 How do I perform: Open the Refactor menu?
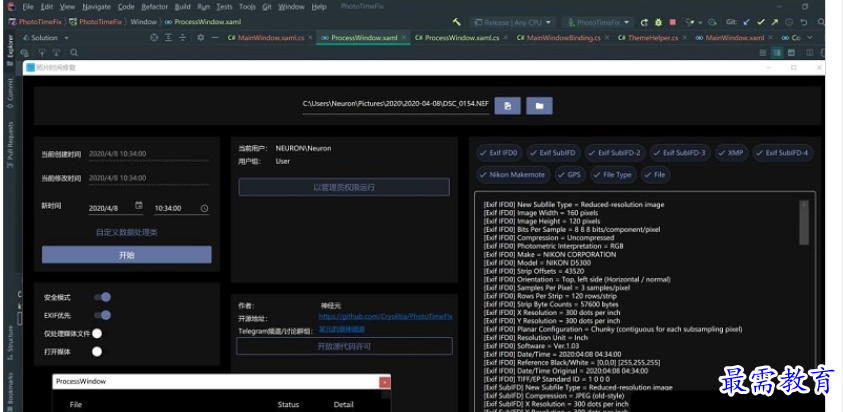154,7
